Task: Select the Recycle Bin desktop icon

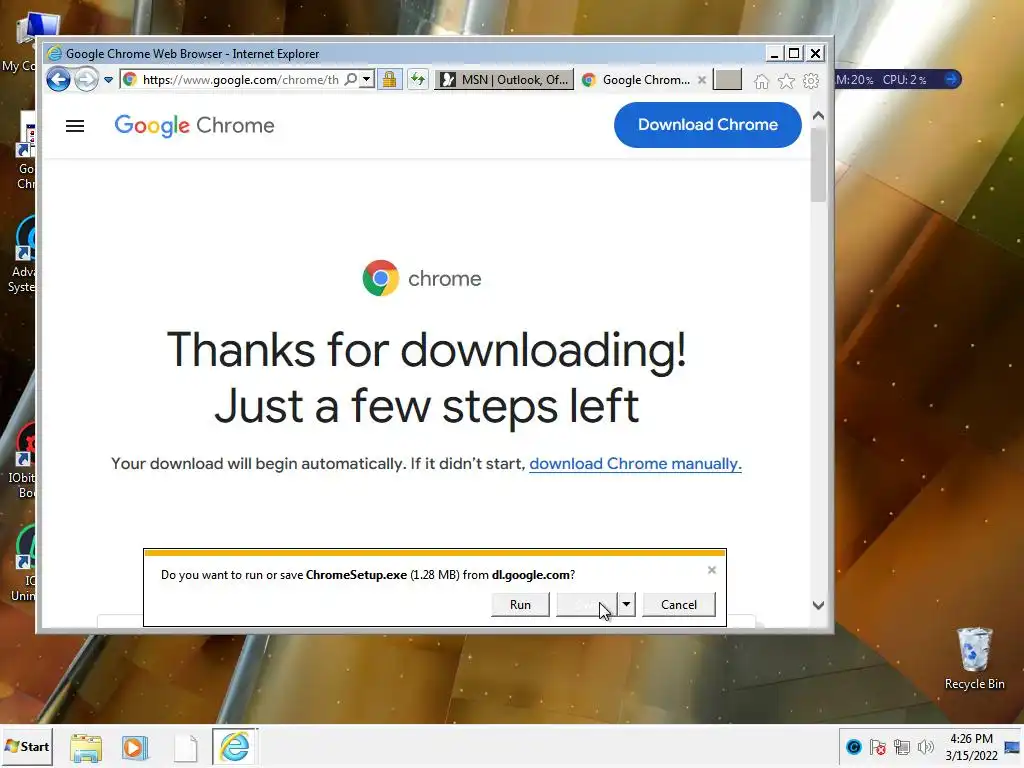Action: tap(974, 658)
